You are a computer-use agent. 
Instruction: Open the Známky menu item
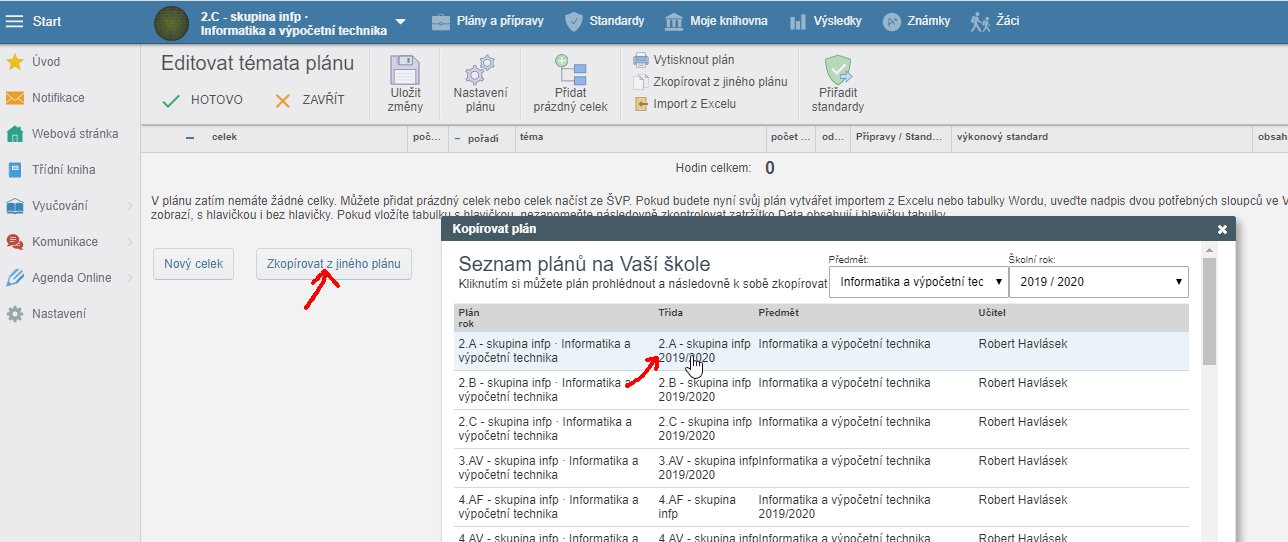coord(915,21)
